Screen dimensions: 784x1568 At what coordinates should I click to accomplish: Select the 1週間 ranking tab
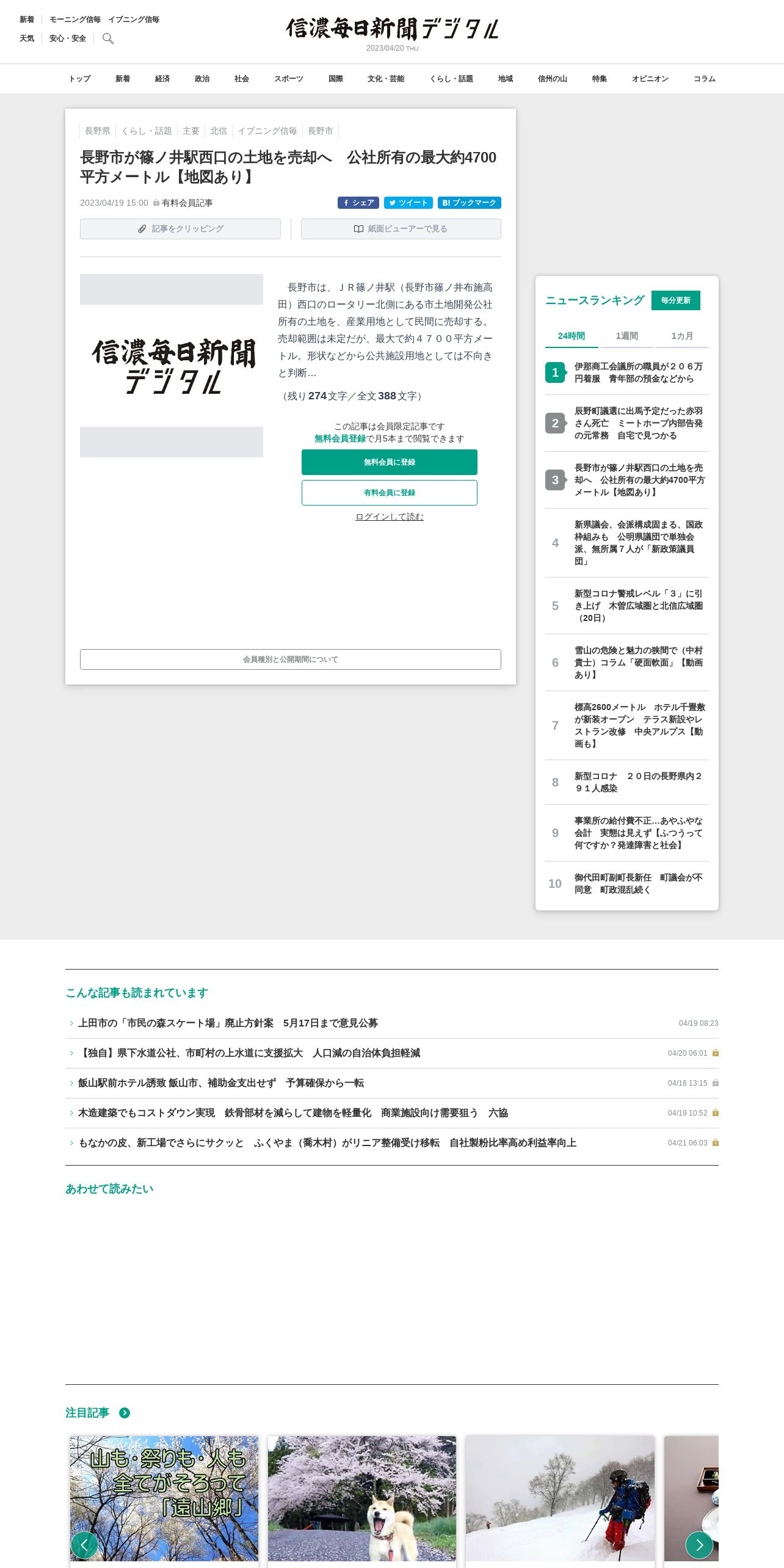[x=626, y=336]
